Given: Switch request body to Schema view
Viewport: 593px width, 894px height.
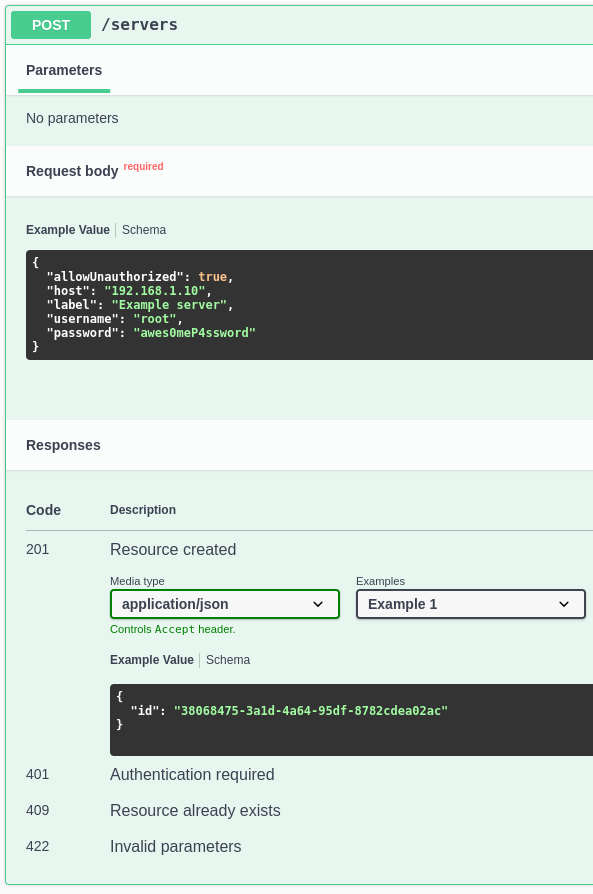Looking at the screenshot, I should (144, 230).
